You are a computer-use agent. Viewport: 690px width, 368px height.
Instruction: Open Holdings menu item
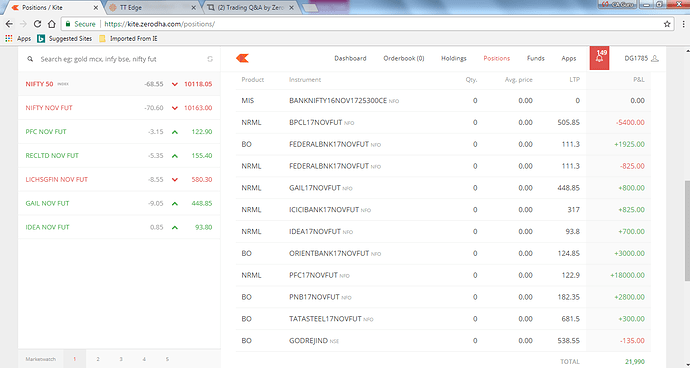[454, 58]
